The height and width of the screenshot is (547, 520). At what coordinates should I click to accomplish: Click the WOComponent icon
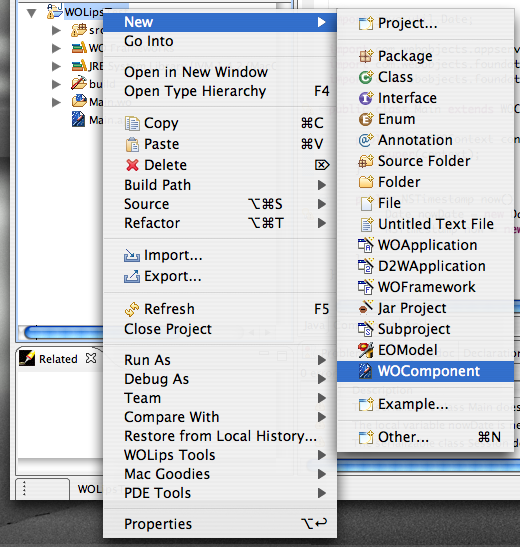pyautogui.click(x=365, y=371)
